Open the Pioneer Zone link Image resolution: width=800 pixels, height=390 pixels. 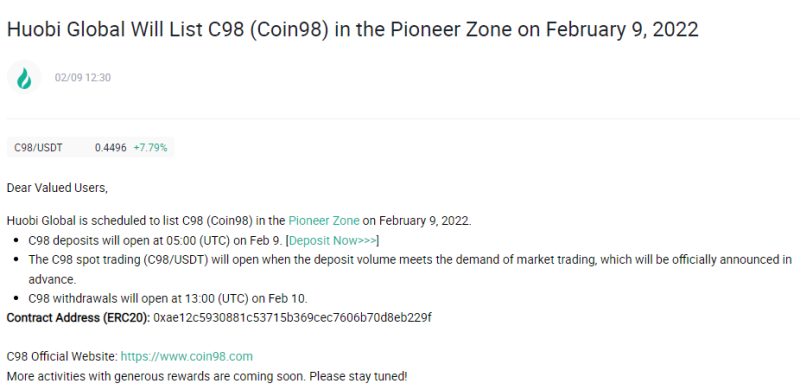click(324, 221)
